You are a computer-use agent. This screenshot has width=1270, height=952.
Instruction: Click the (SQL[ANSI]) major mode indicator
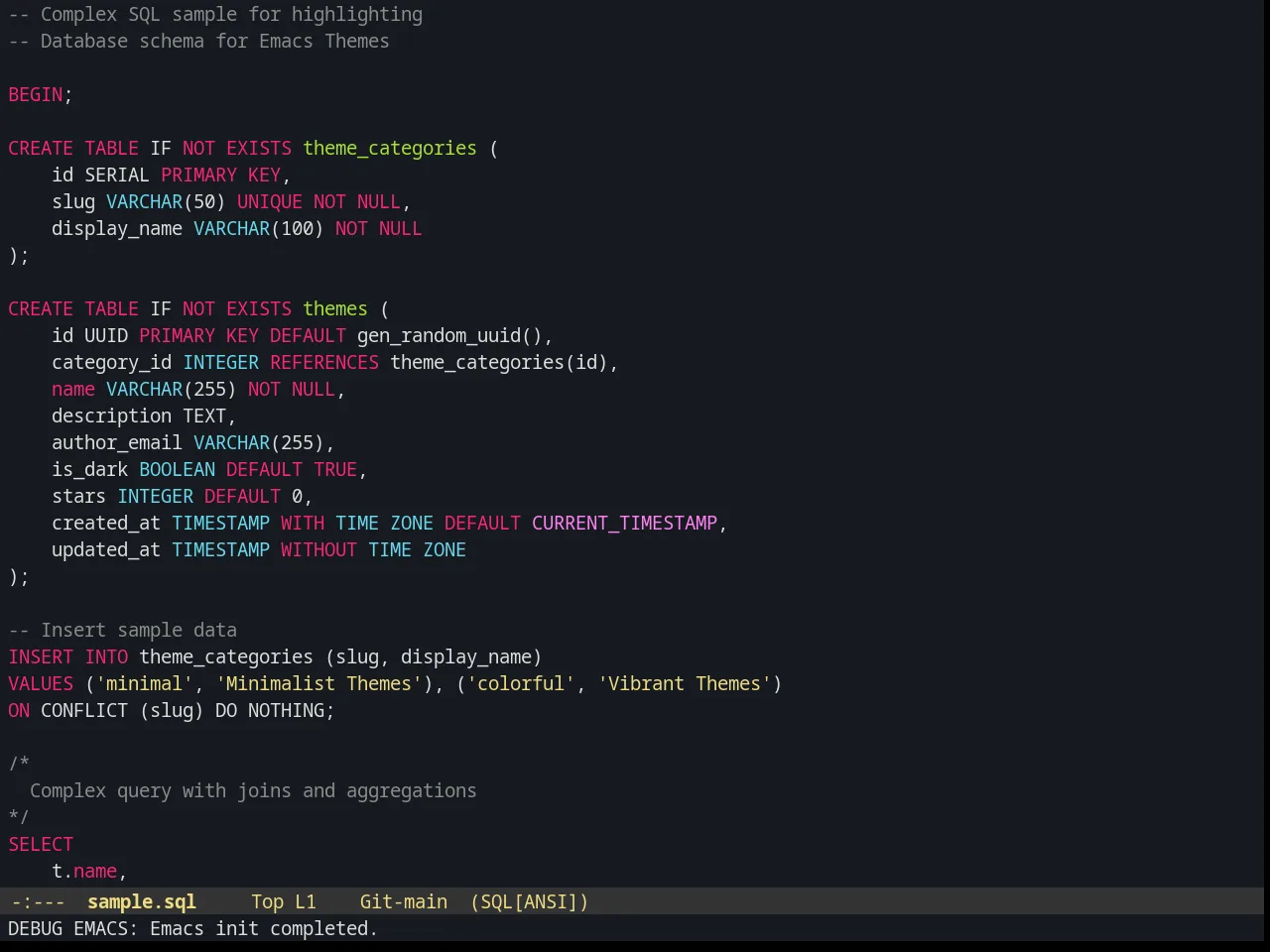click(530, 901)
